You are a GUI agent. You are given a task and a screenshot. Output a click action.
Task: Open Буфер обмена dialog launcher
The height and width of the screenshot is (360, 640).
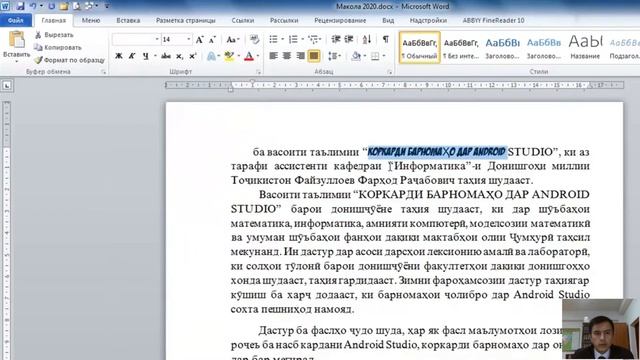pyautogui.click(x=103, y=72)
